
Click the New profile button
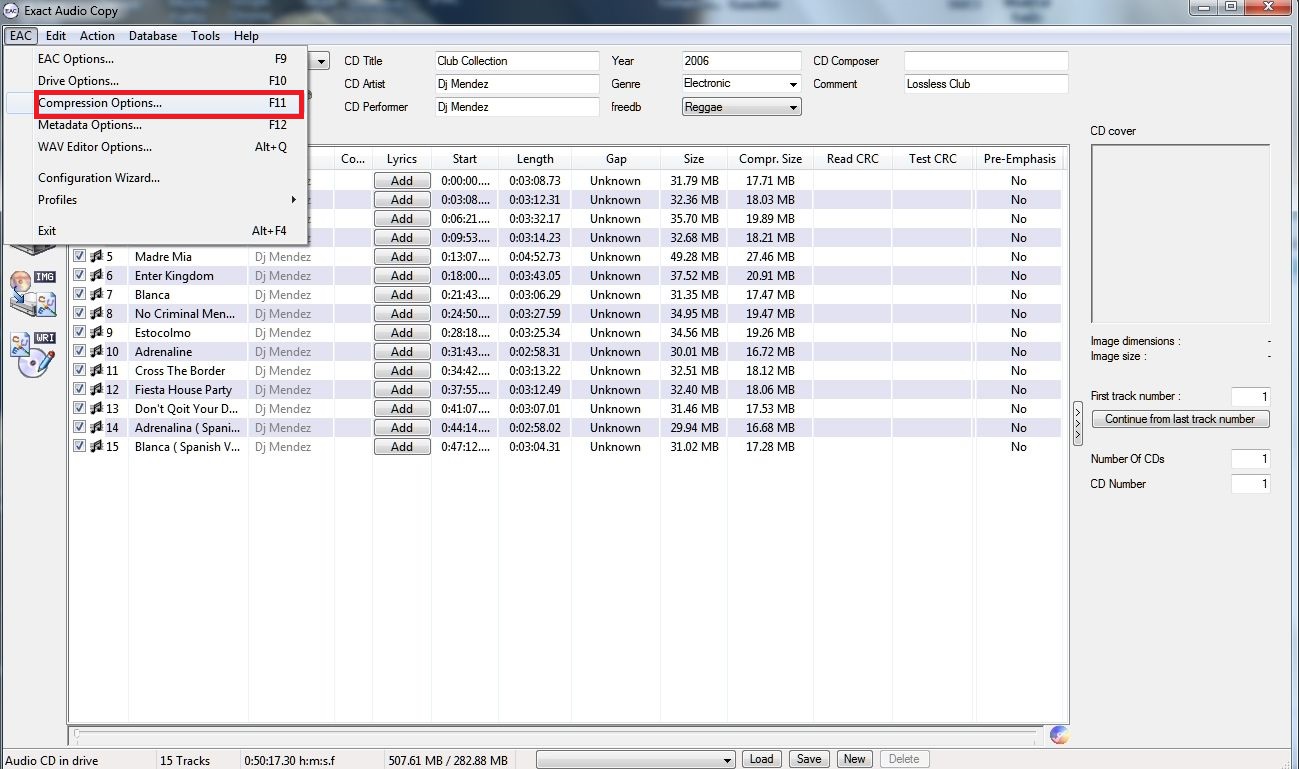click(x=855, y=759)
